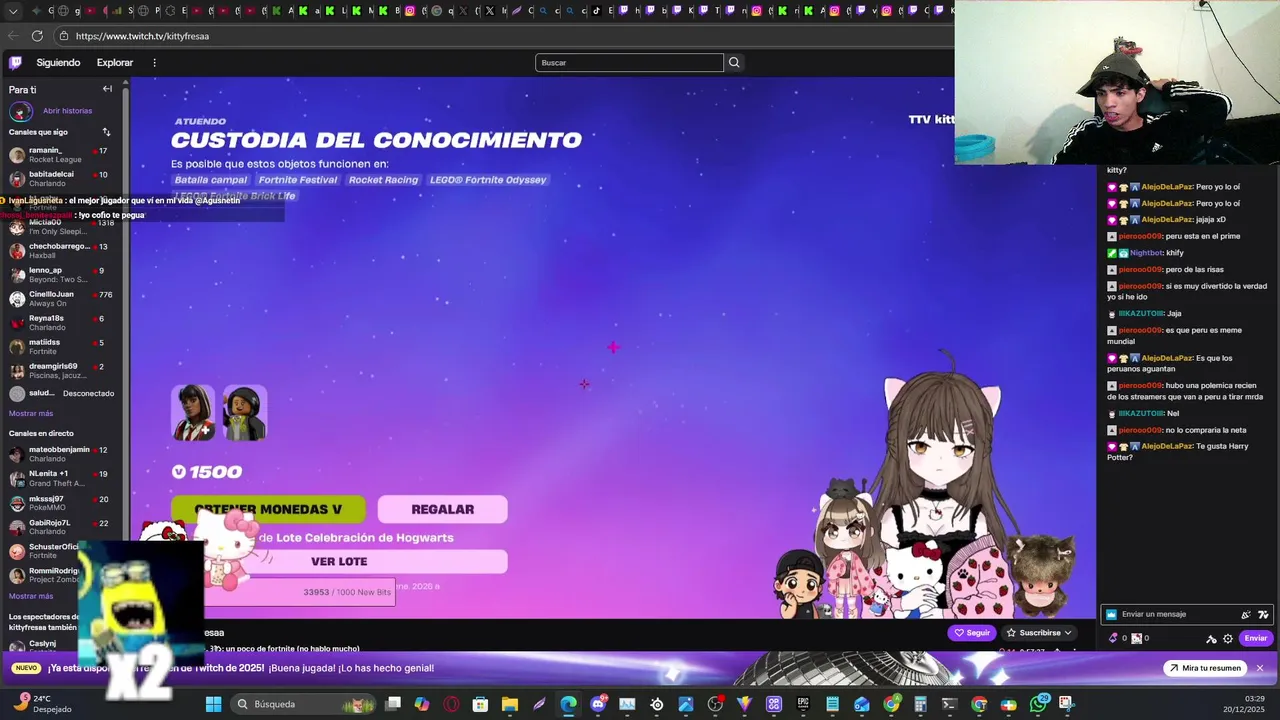Open chechobarrego channel playing Haxball
Image resolution: width=1280 pixels, height=720 pixels.
tap(60, 251)
